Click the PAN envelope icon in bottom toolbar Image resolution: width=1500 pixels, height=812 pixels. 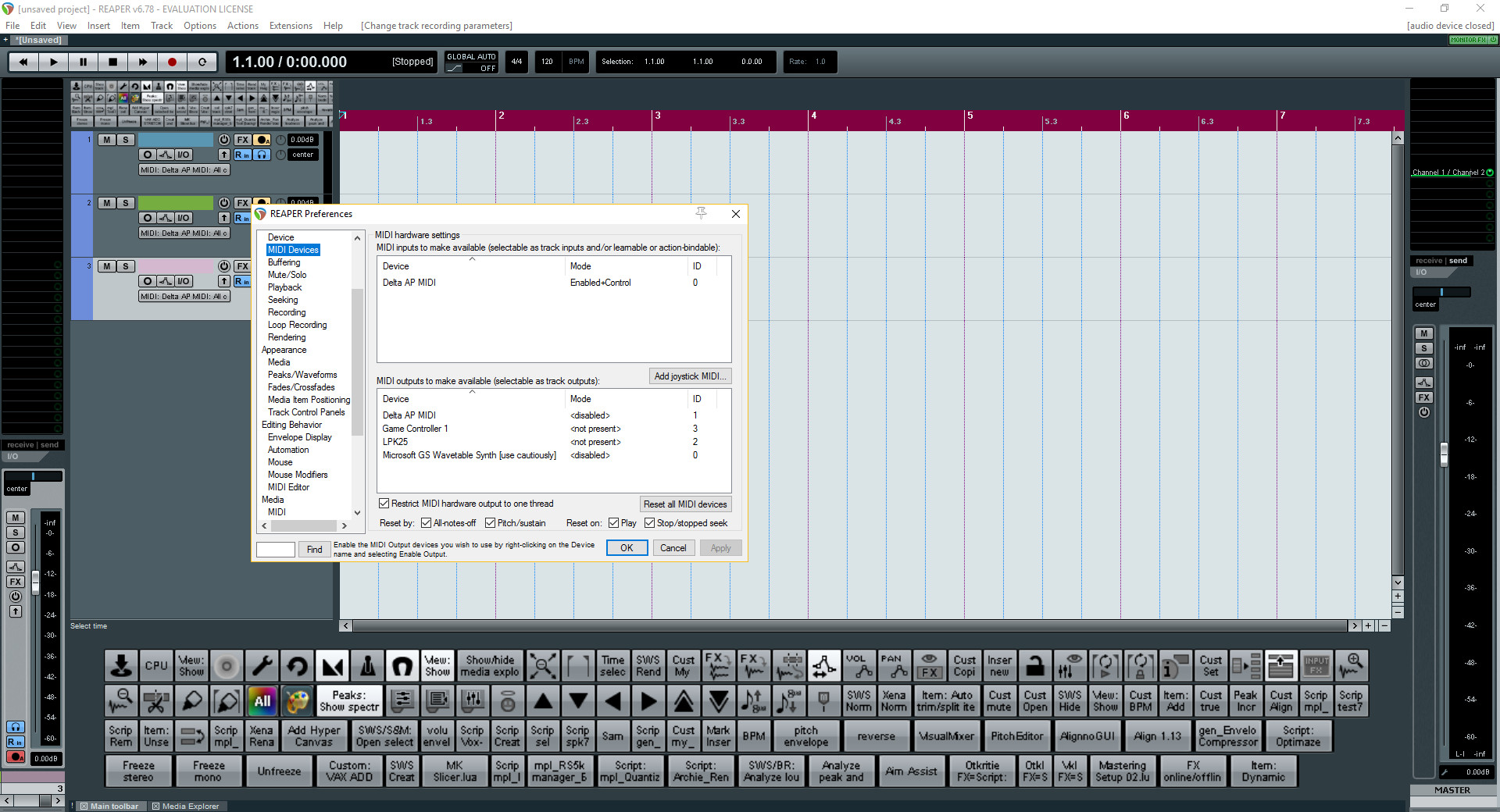click(x=894, y=666)
